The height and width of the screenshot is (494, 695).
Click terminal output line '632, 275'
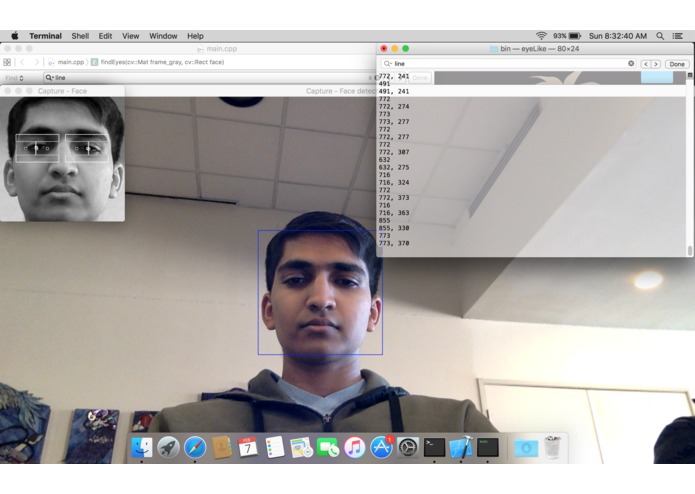tap(394, 167)
